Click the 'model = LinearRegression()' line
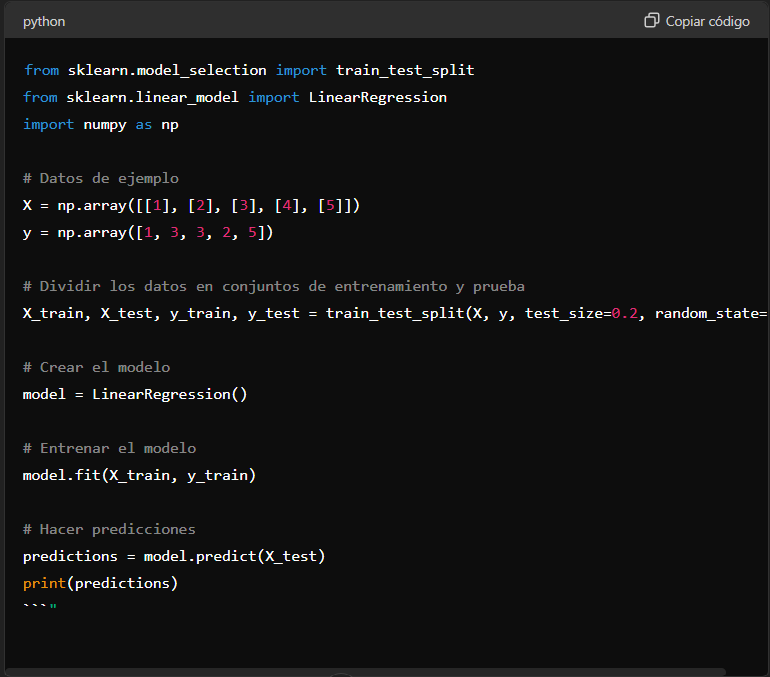 click(x=135, y=394)
